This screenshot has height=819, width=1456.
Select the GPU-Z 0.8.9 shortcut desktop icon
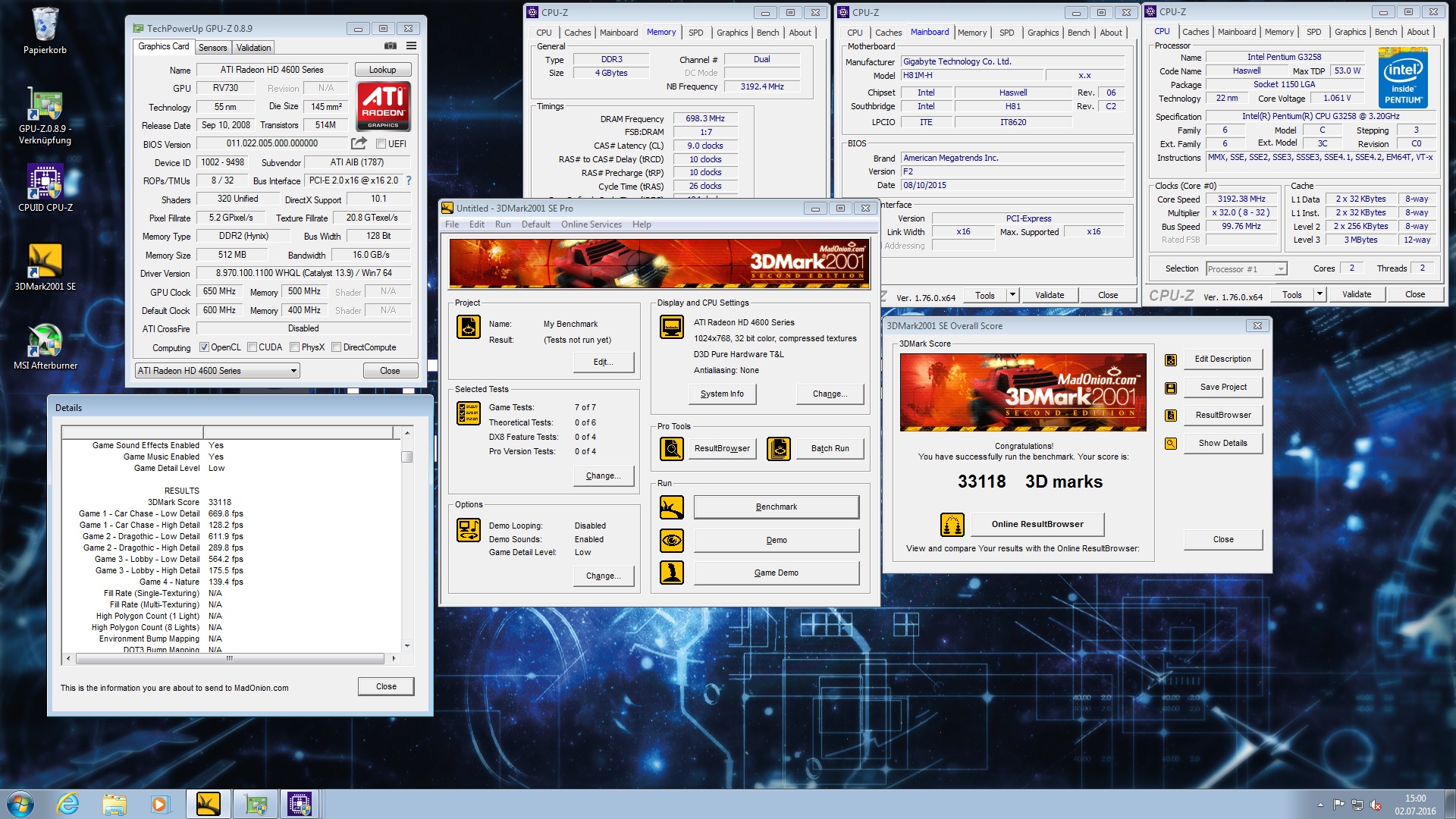coord(45,115)
